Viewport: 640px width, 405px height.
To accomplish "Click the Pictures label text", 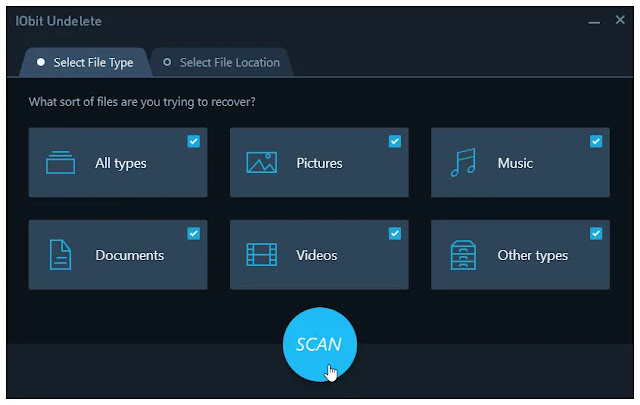I will (320, 163).
